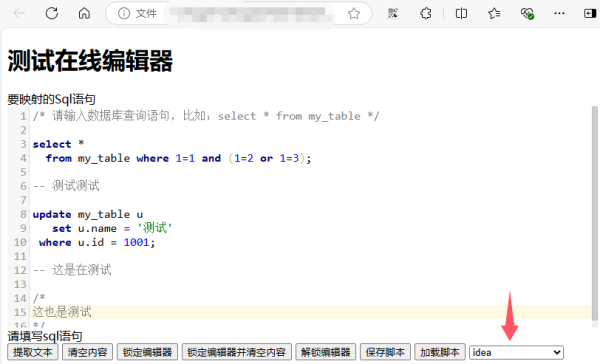Click the value 1001 on line 10

136,242
